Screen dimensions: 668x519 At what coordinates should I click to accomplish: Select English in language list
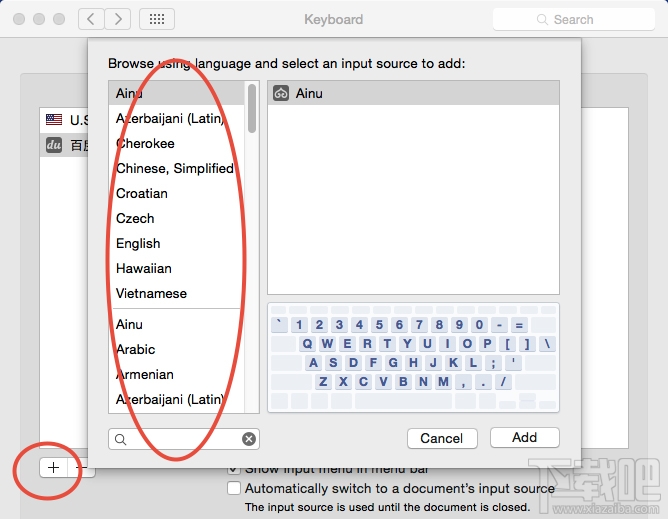click(x=177, y=243)
